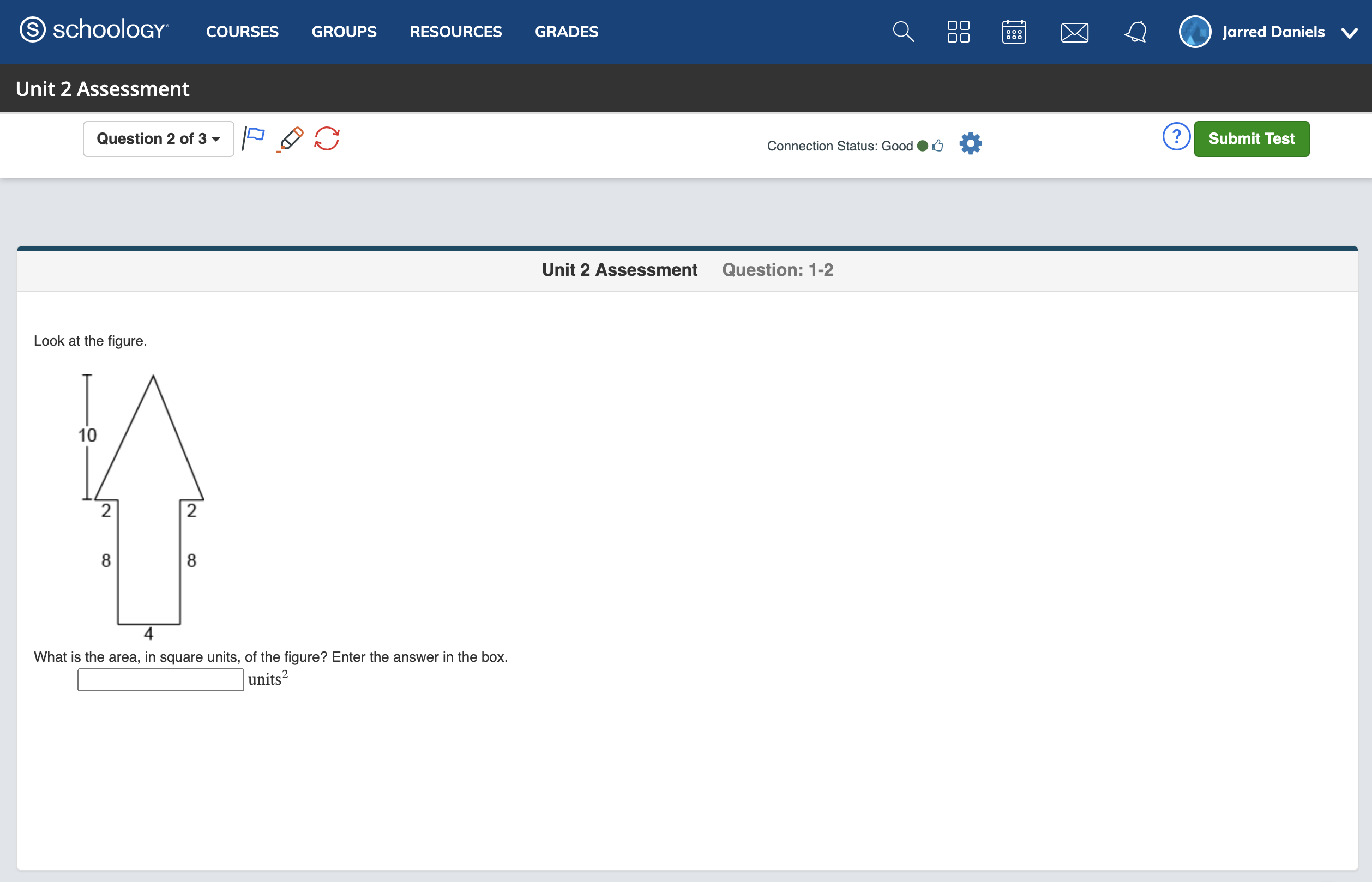Open the calendar icon
The height and width of the screenshot is (882, 1372).
(x=1014, y=32)
